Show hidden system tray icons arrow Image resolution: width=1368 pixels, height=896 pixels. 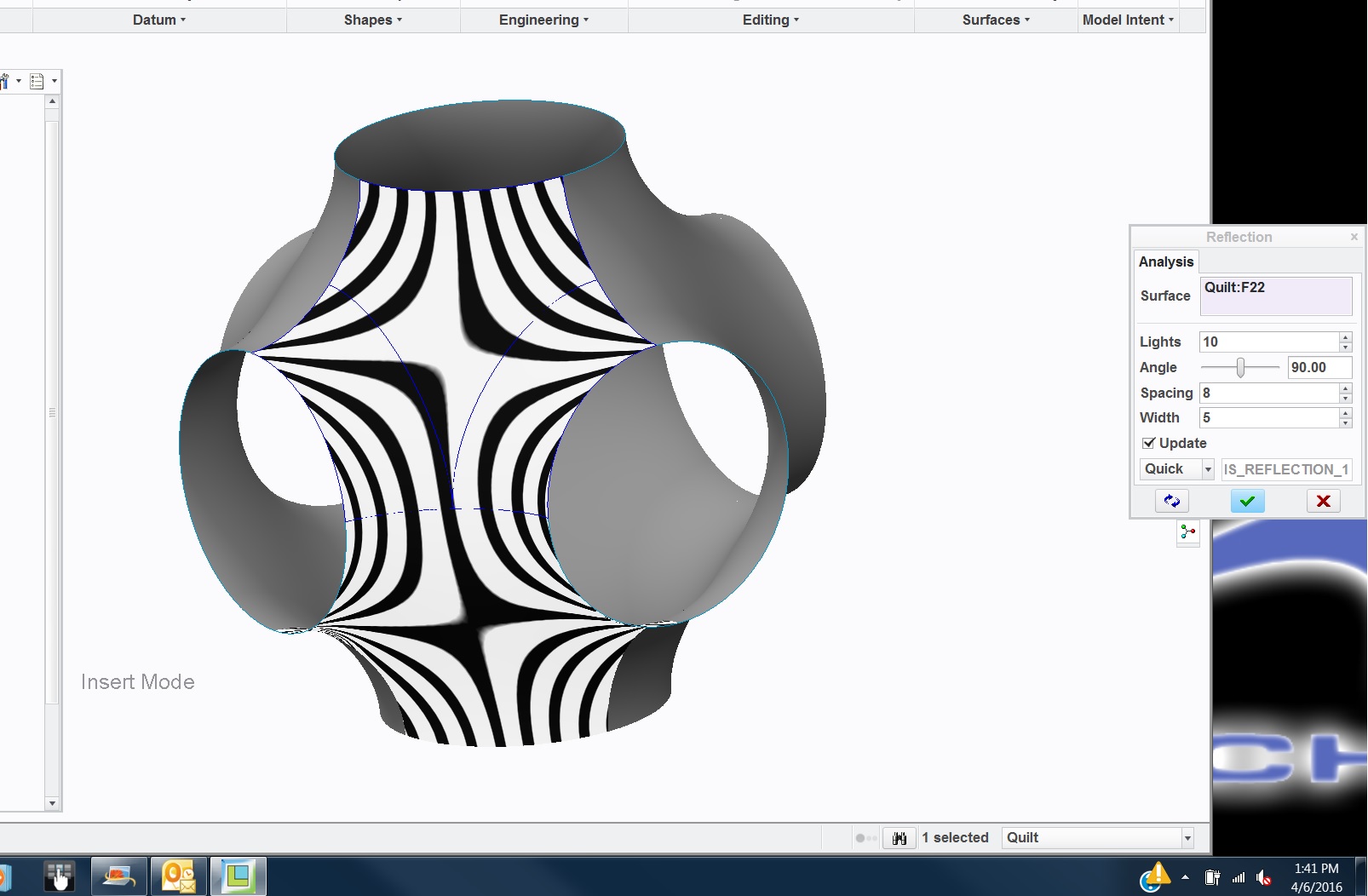coord(1185,877)
